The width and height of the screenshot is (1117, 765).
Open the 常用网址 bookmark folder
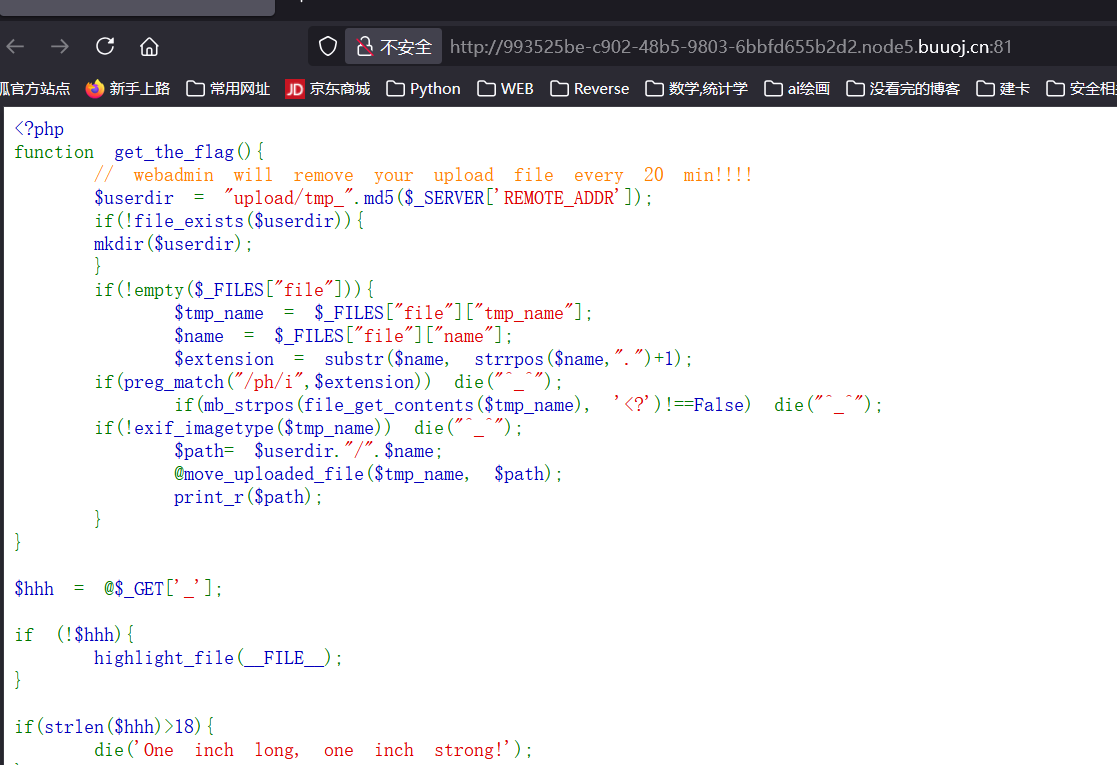click(228, 88)
